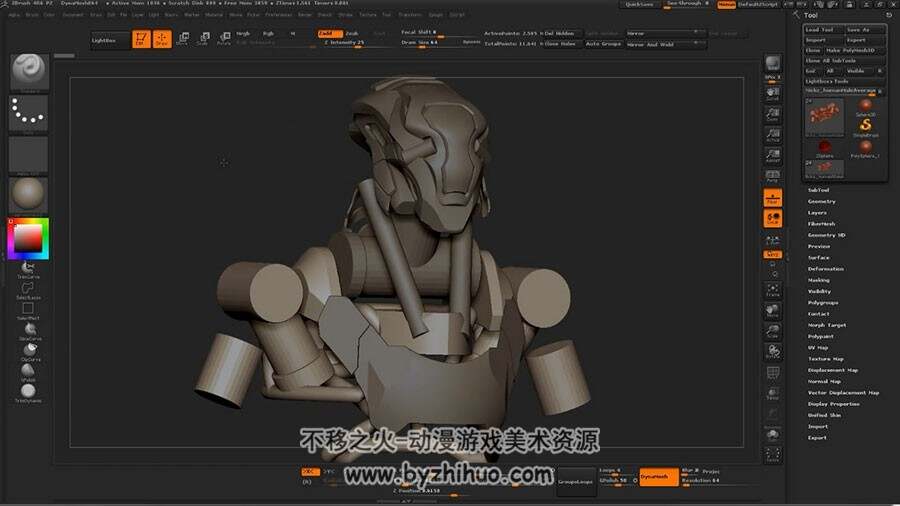
Task: Select the TrimDynamic brush icon
Action: 28,393
